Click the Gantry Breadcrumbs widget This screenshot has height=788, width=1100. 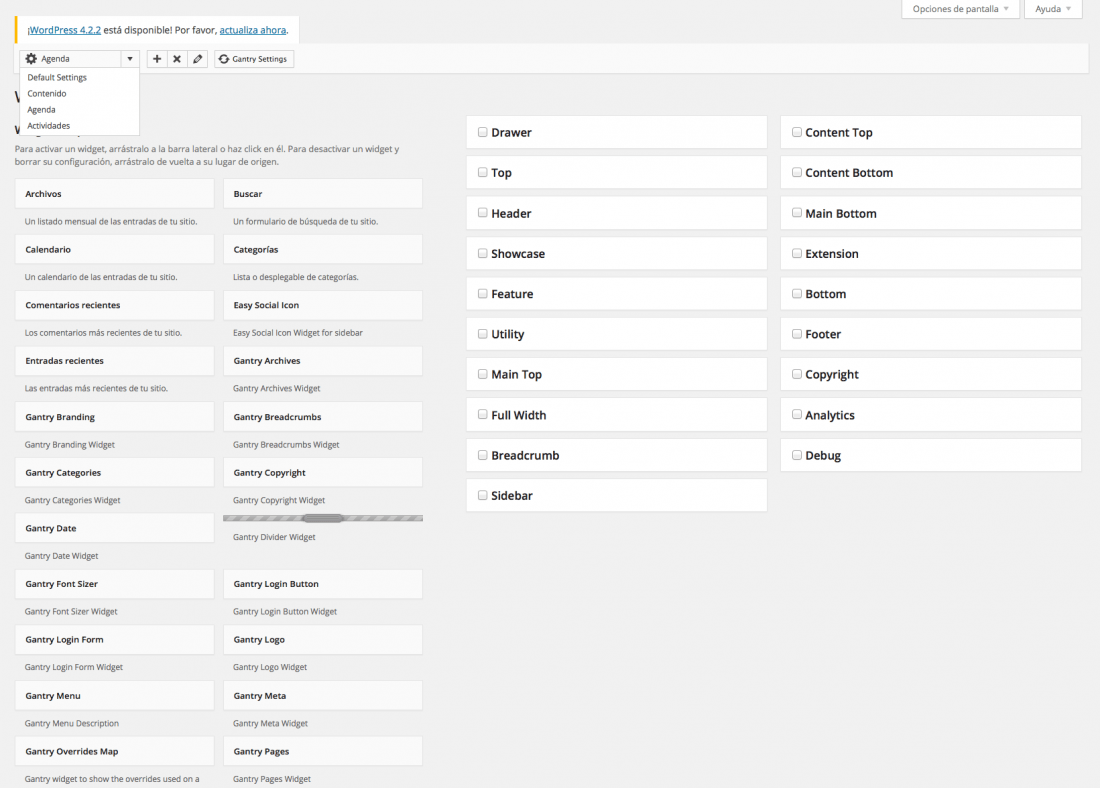pos(323,417)
